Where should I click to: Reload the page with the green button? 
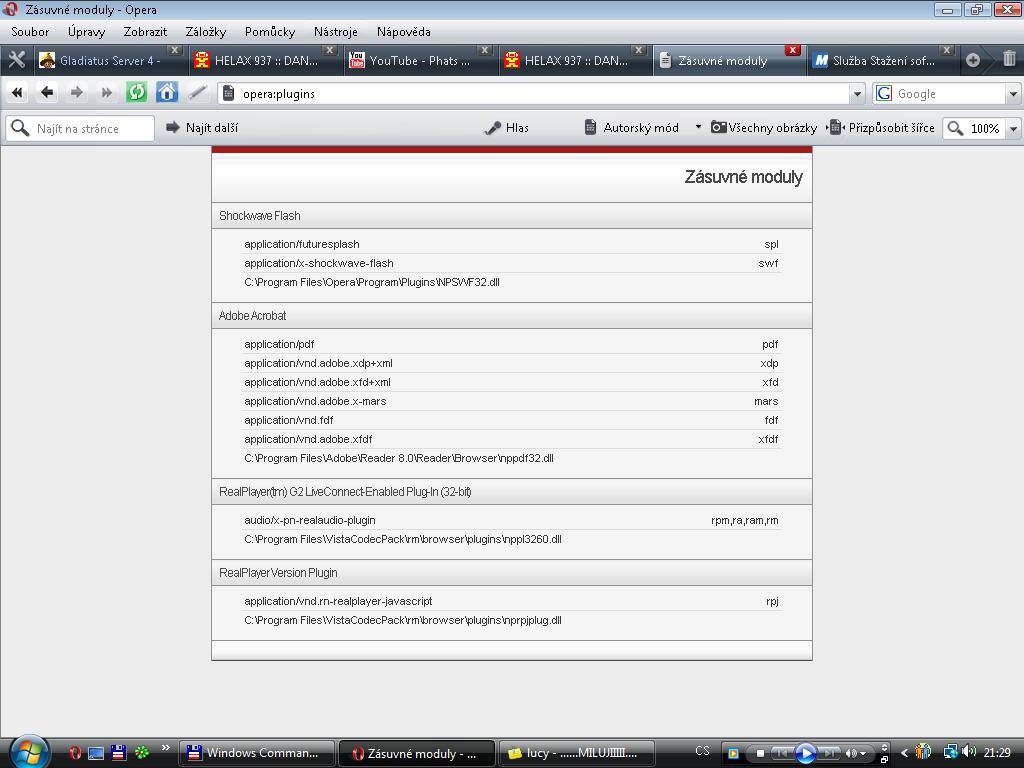[136, 92]
